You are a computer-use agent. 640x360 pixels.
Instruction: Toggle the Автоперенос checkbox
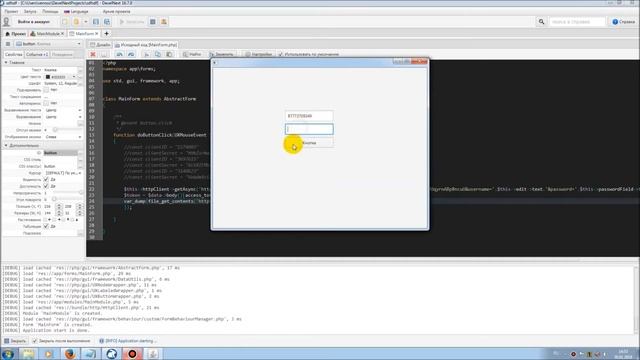tap(46, 103)
